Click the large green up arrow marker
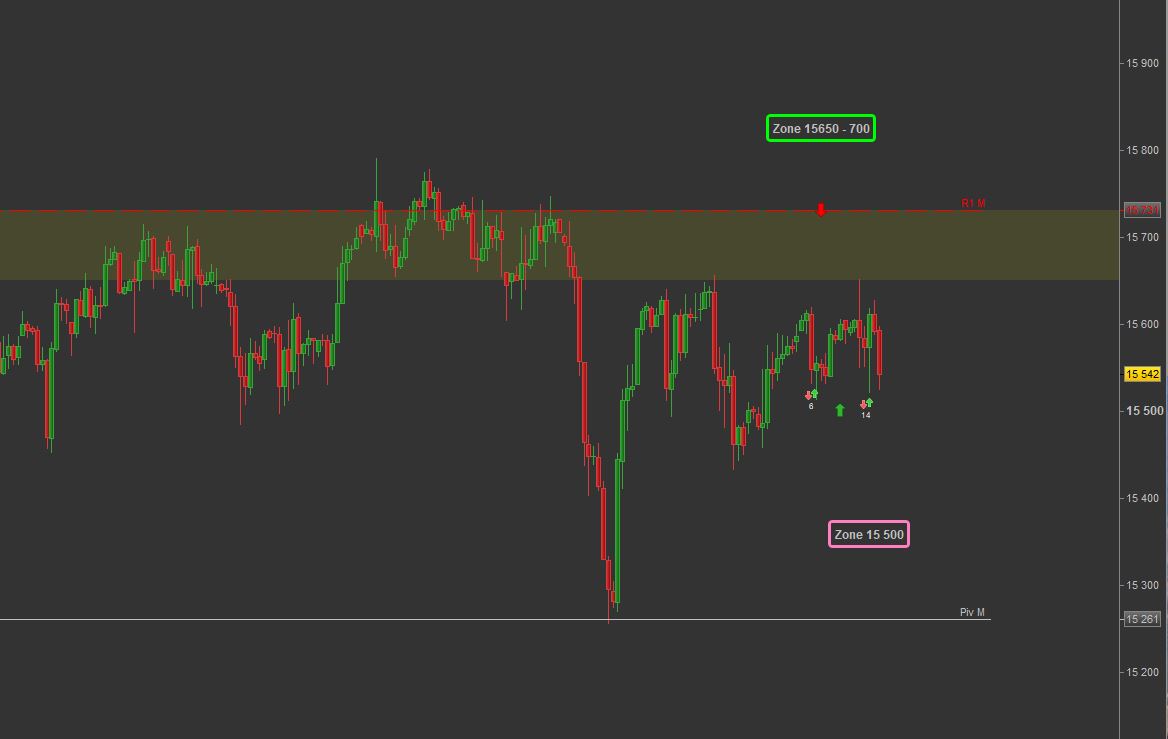Image resolution: width=1168 pixels, height=739 pixels. point(840,410)
